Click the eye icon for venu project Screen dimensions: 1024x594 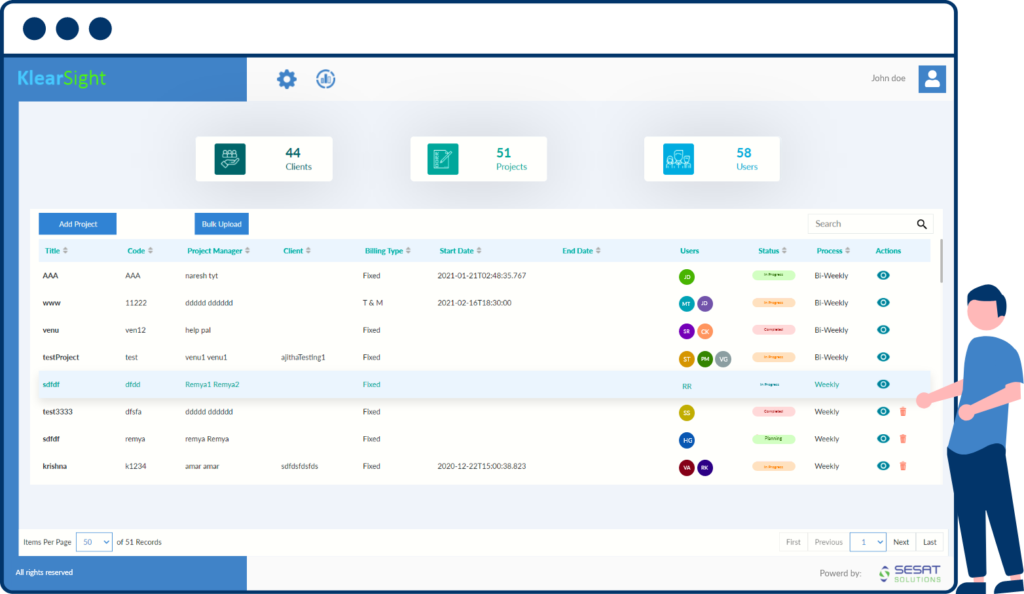click(x=883, y=330)
